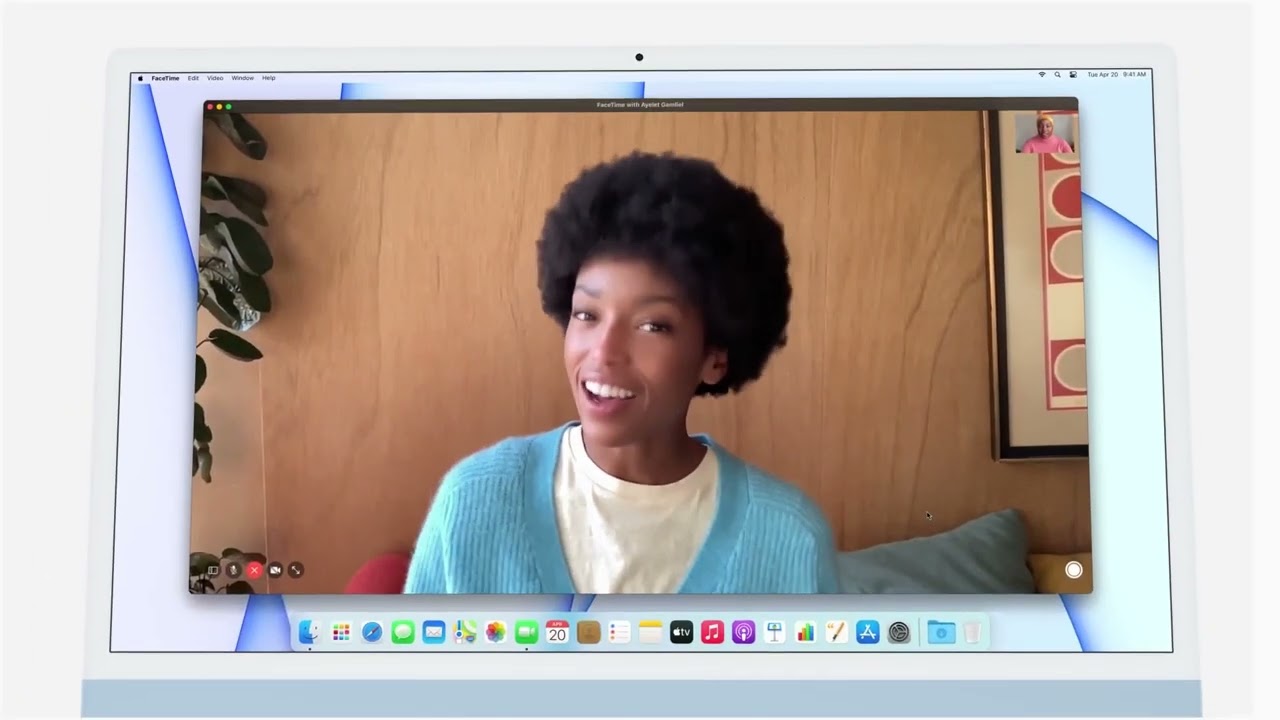Open the FaceTime menu in the menu bar
This screenshot has height=720, width=1280.
[165, 78]
